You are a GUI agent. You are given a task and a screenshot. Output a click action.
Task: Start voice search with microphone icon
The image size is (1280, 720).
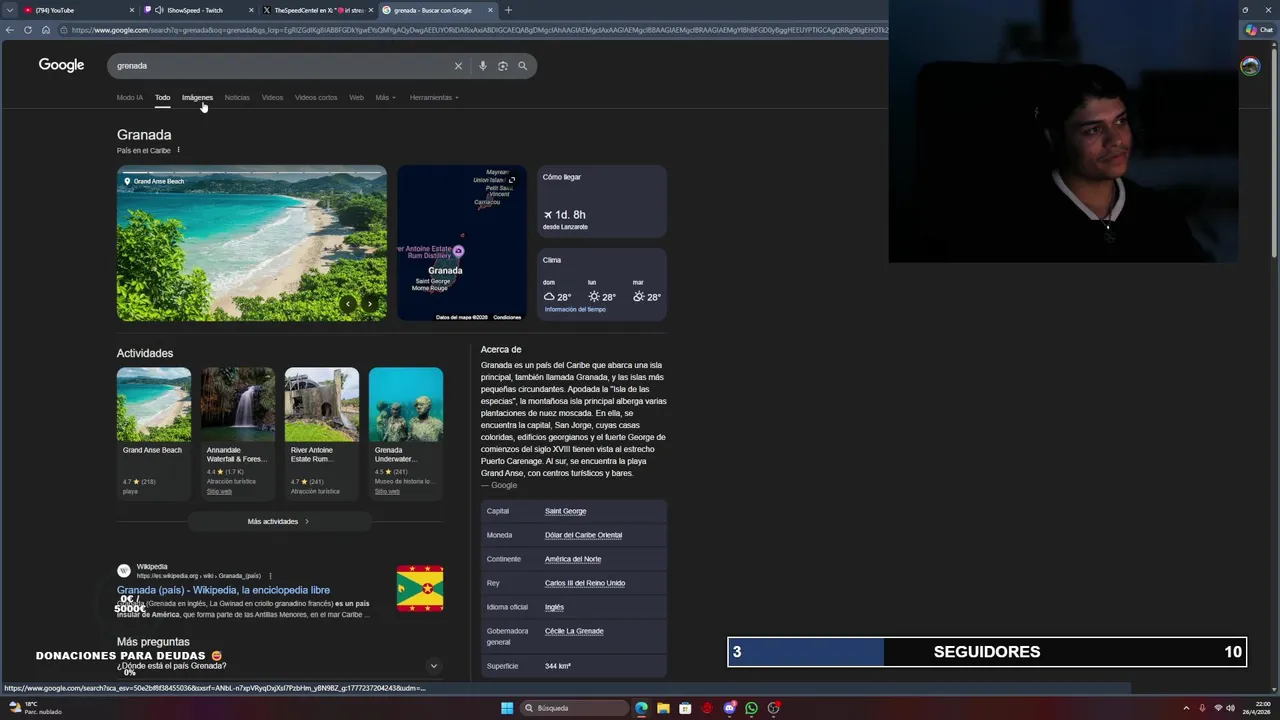(x=482, y=66)
